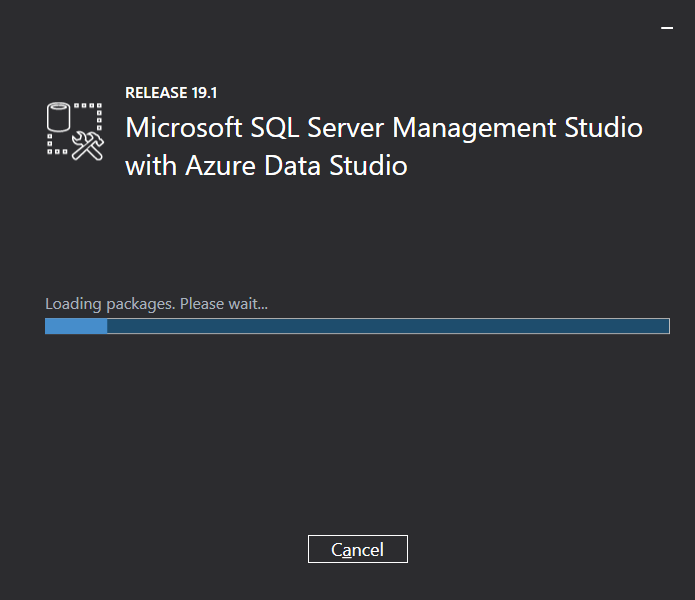Cancel the SSMS installation

(x=358, y=549)
